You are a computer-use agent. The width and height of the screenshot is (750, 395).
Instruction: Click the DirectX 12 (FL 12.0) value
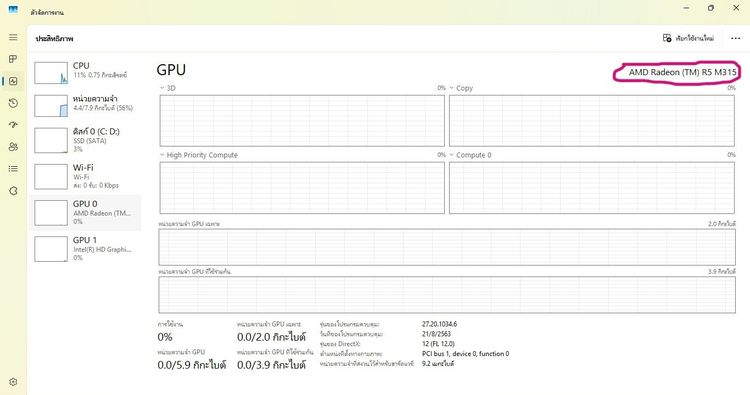click(438, 344)
